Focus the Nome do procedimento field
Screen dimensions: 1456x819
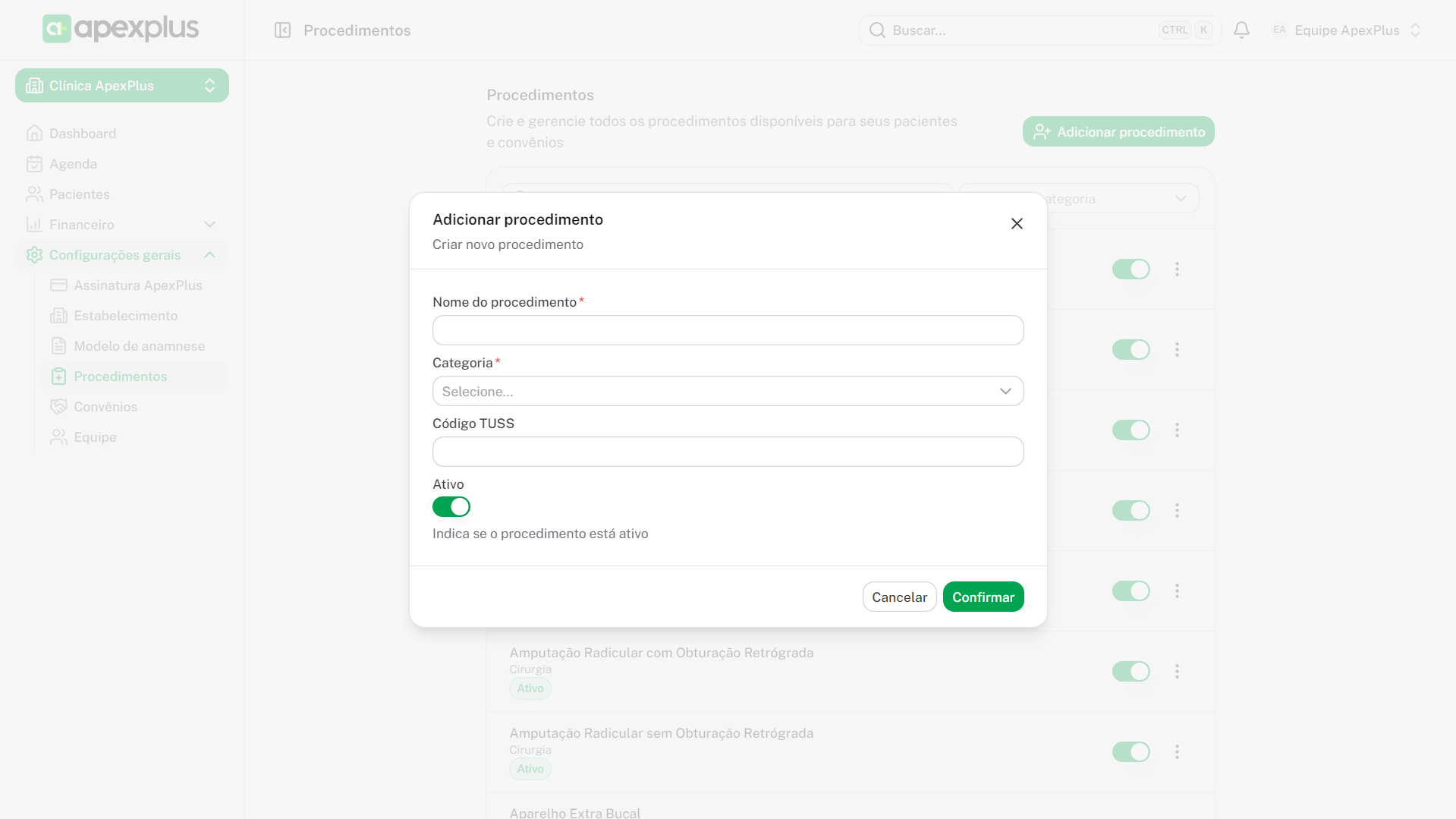728,330
